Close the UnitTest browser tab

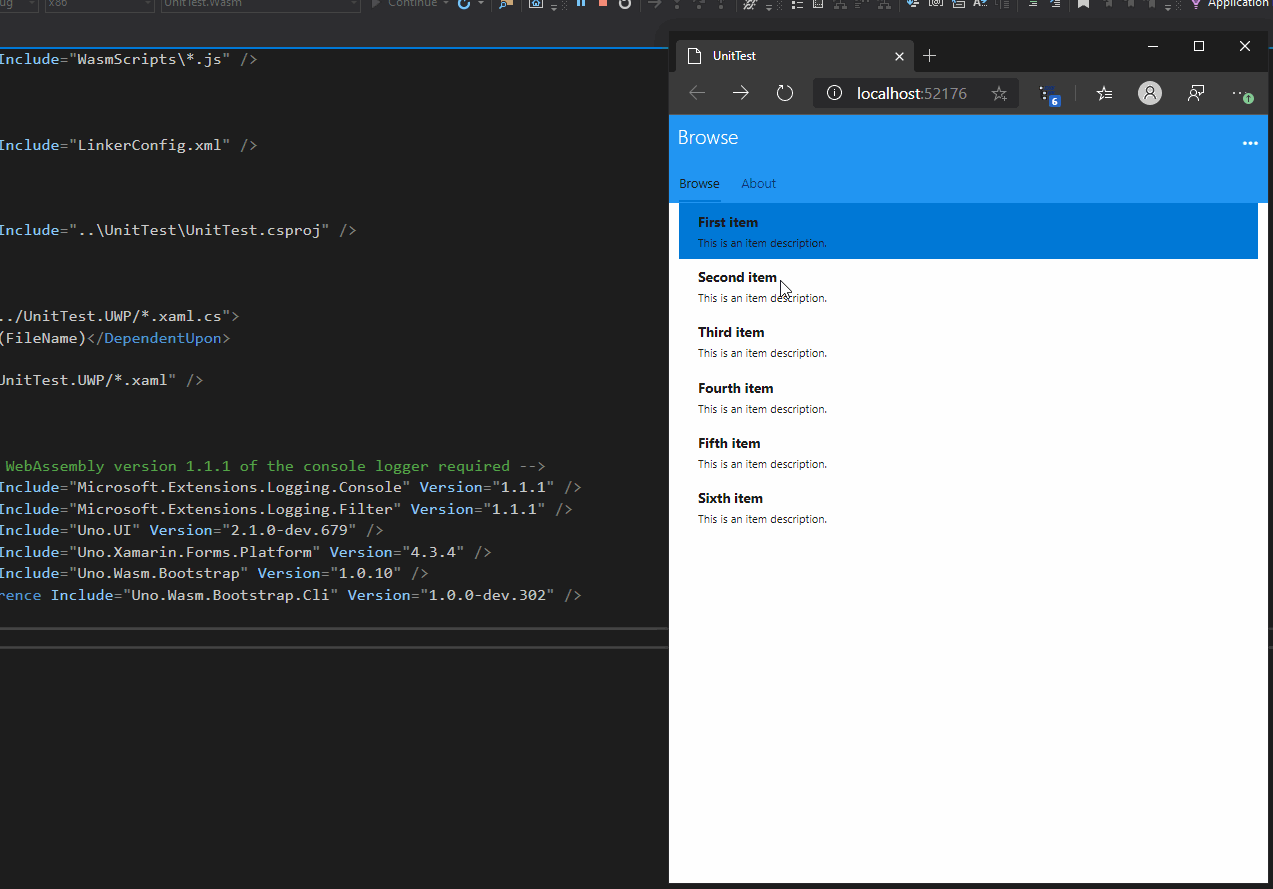[x=899, y=56]
